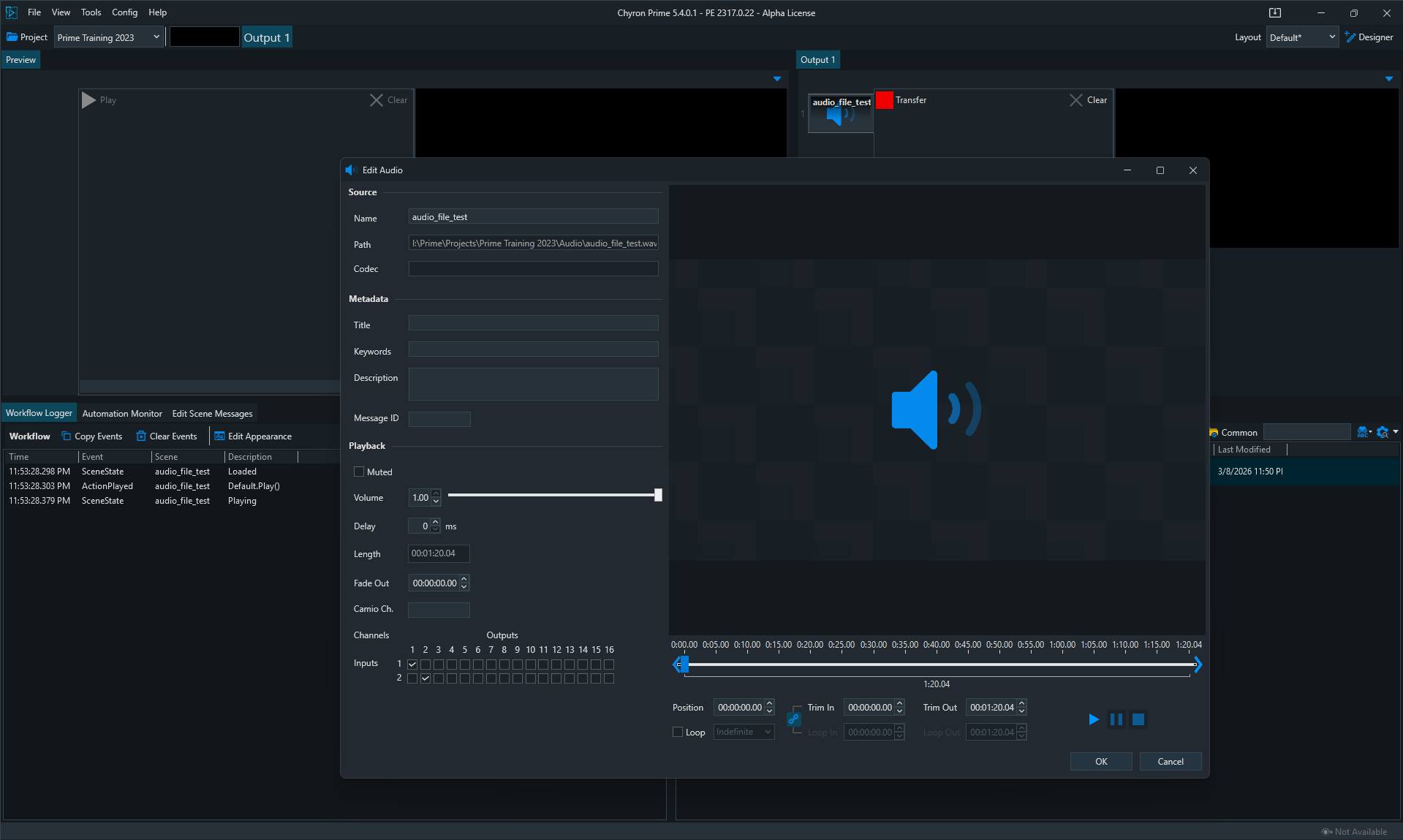Click the right trim bracket on the timeline
The height and width of the screenshot is (840, 1403).
pos(1198,665)
